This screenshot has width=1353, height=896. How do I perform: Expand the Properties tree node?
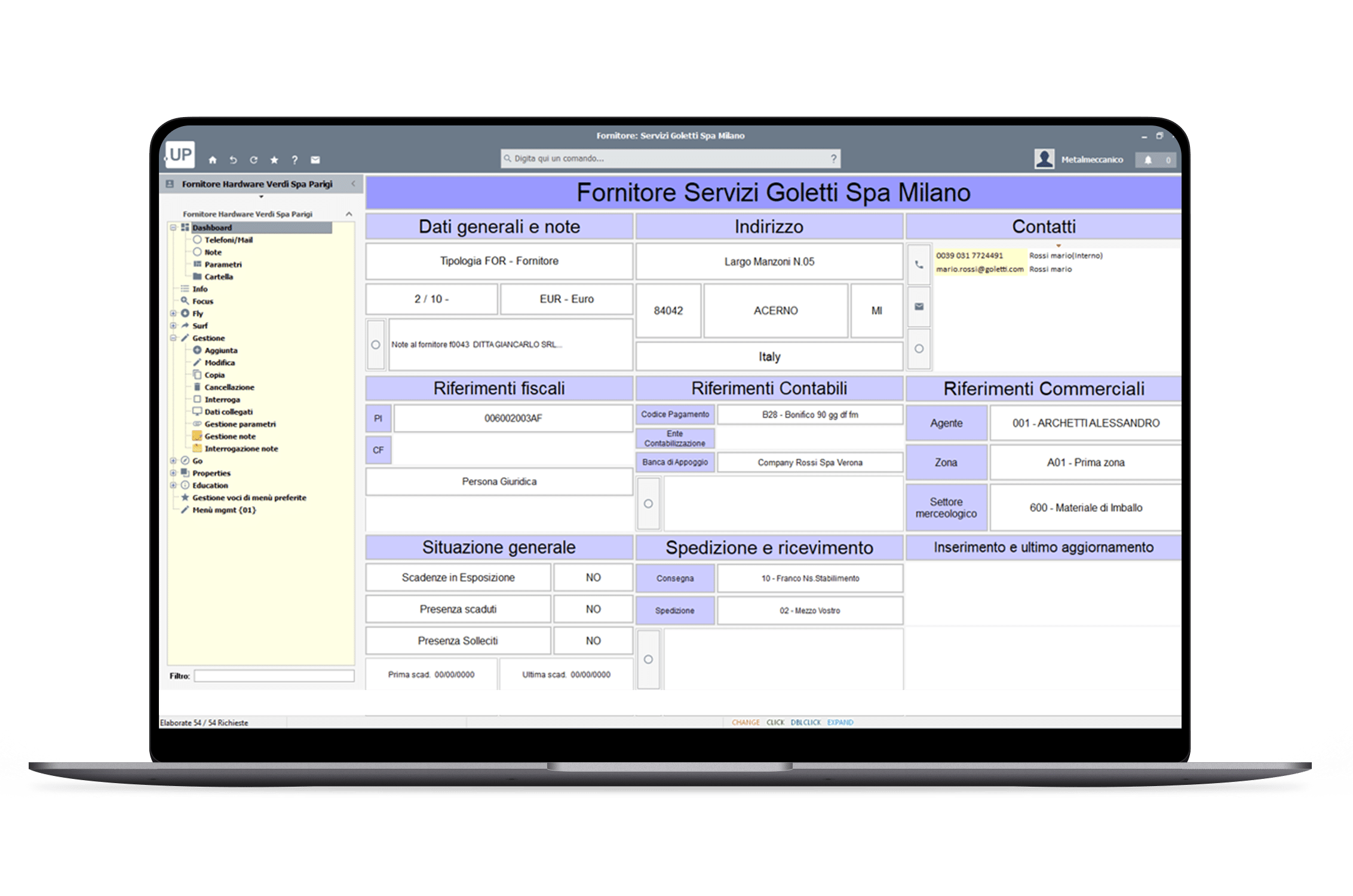pos(173,473)
